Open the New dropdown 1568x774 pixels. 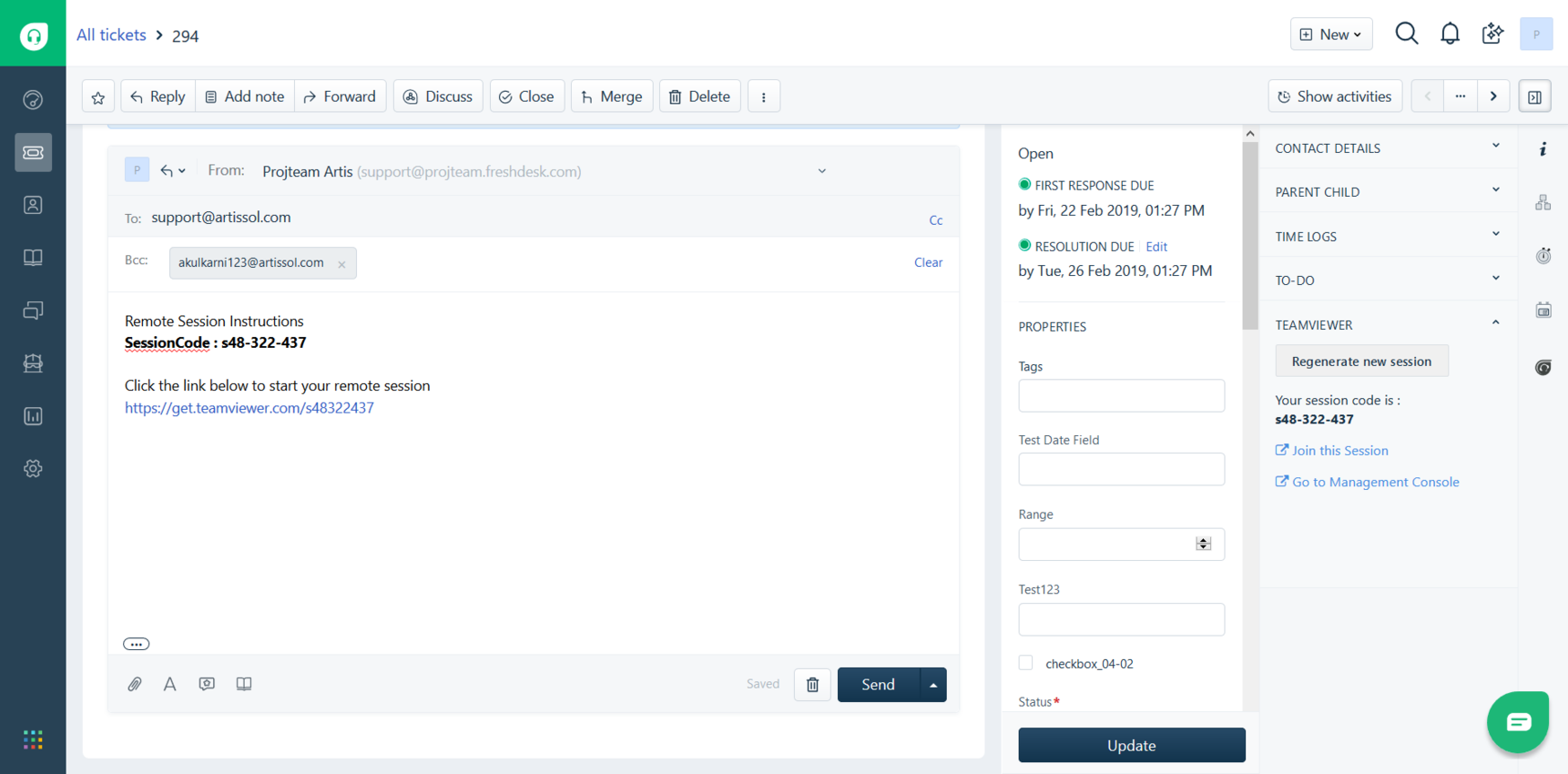click(1331, 34)
